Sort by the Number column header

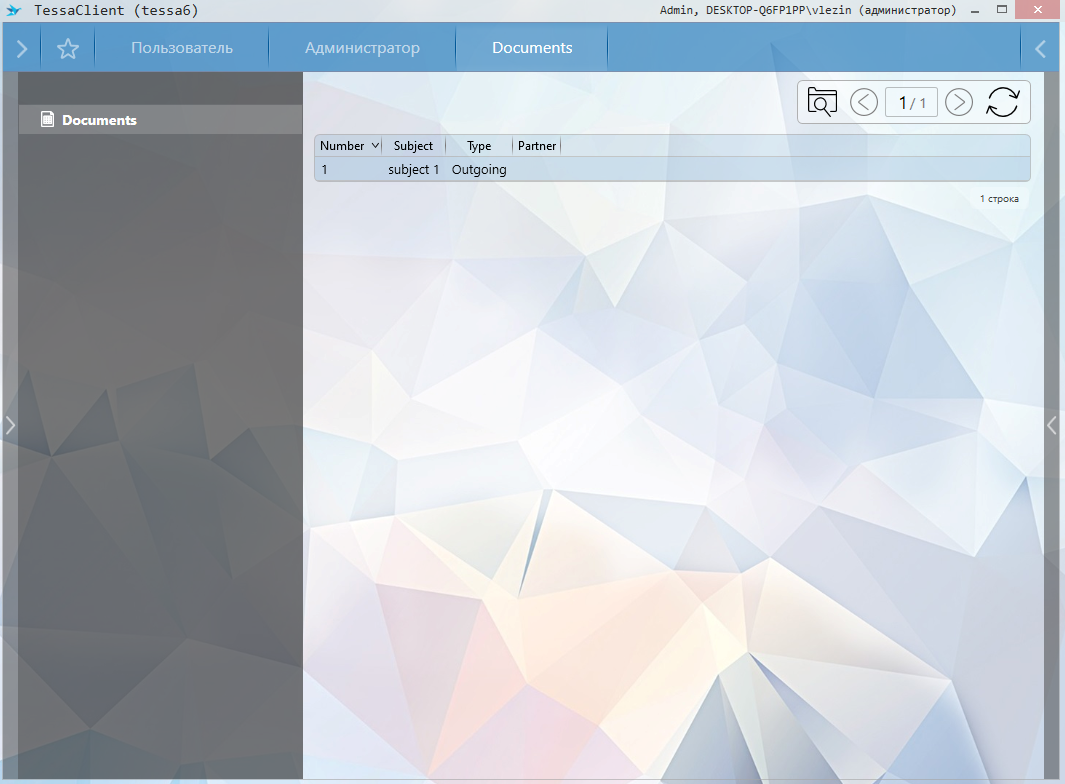coord(343,146)
